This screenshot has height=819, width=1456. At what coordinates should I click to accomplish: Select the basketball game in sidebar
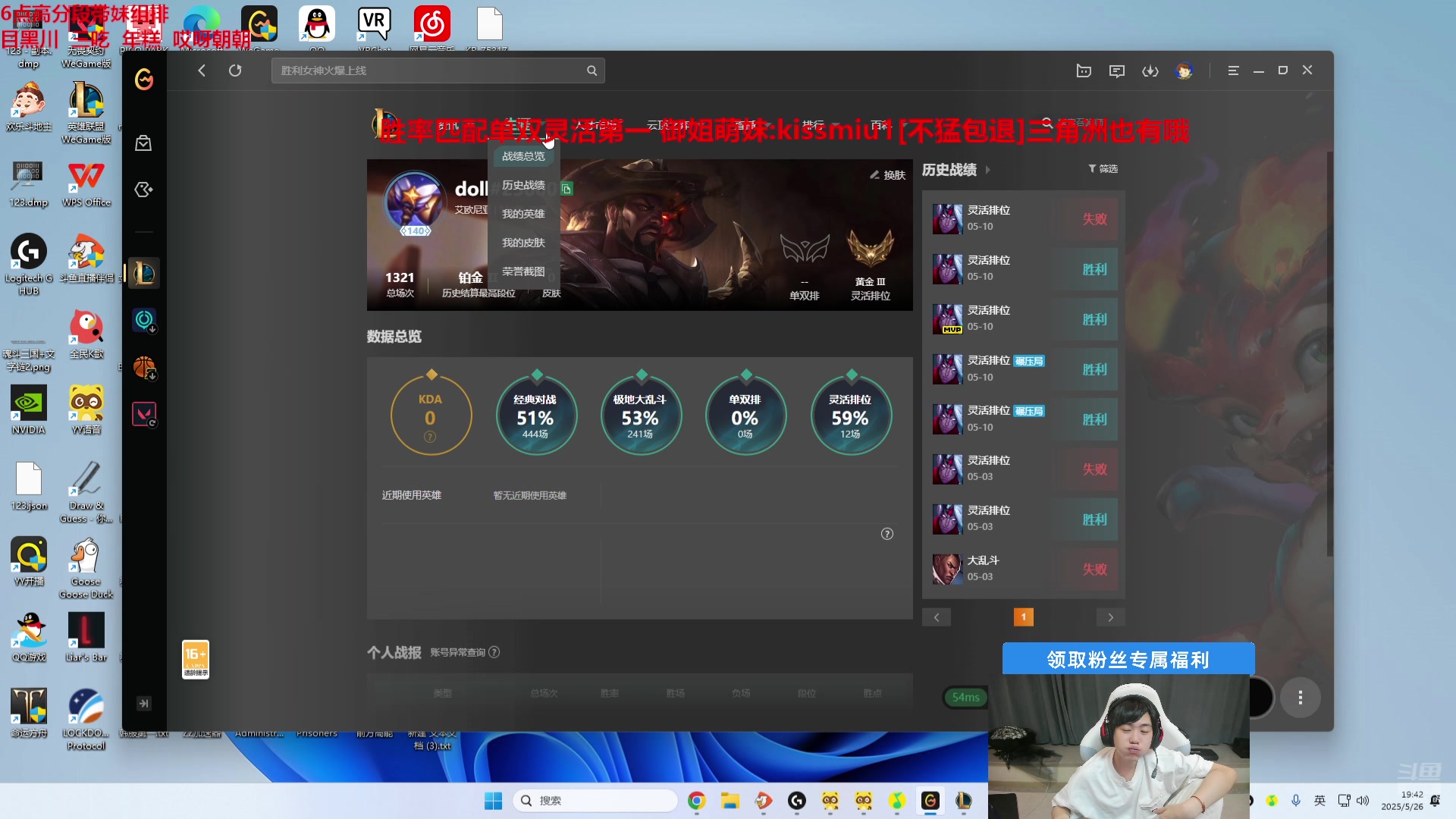pyautogui.click(x=144, y=368)
